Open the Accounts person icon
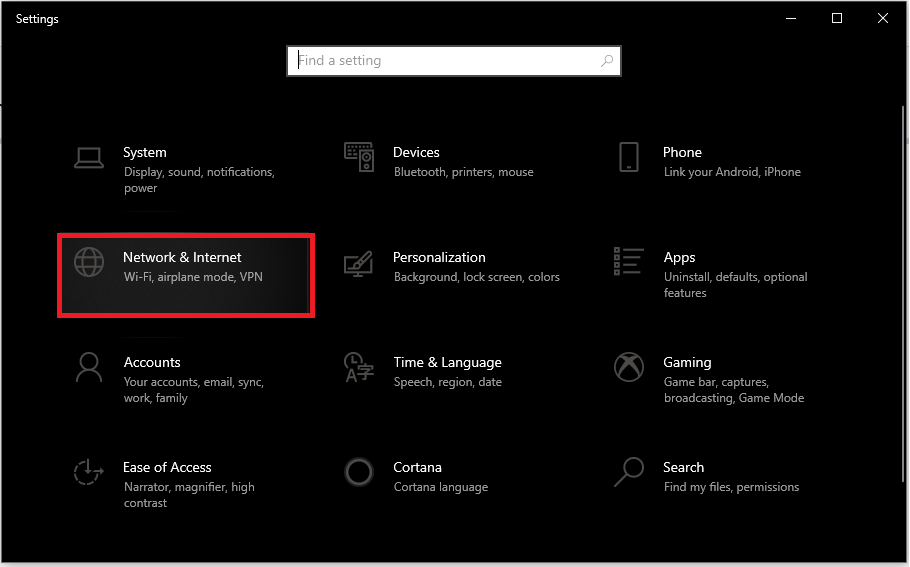 [89, 367]
